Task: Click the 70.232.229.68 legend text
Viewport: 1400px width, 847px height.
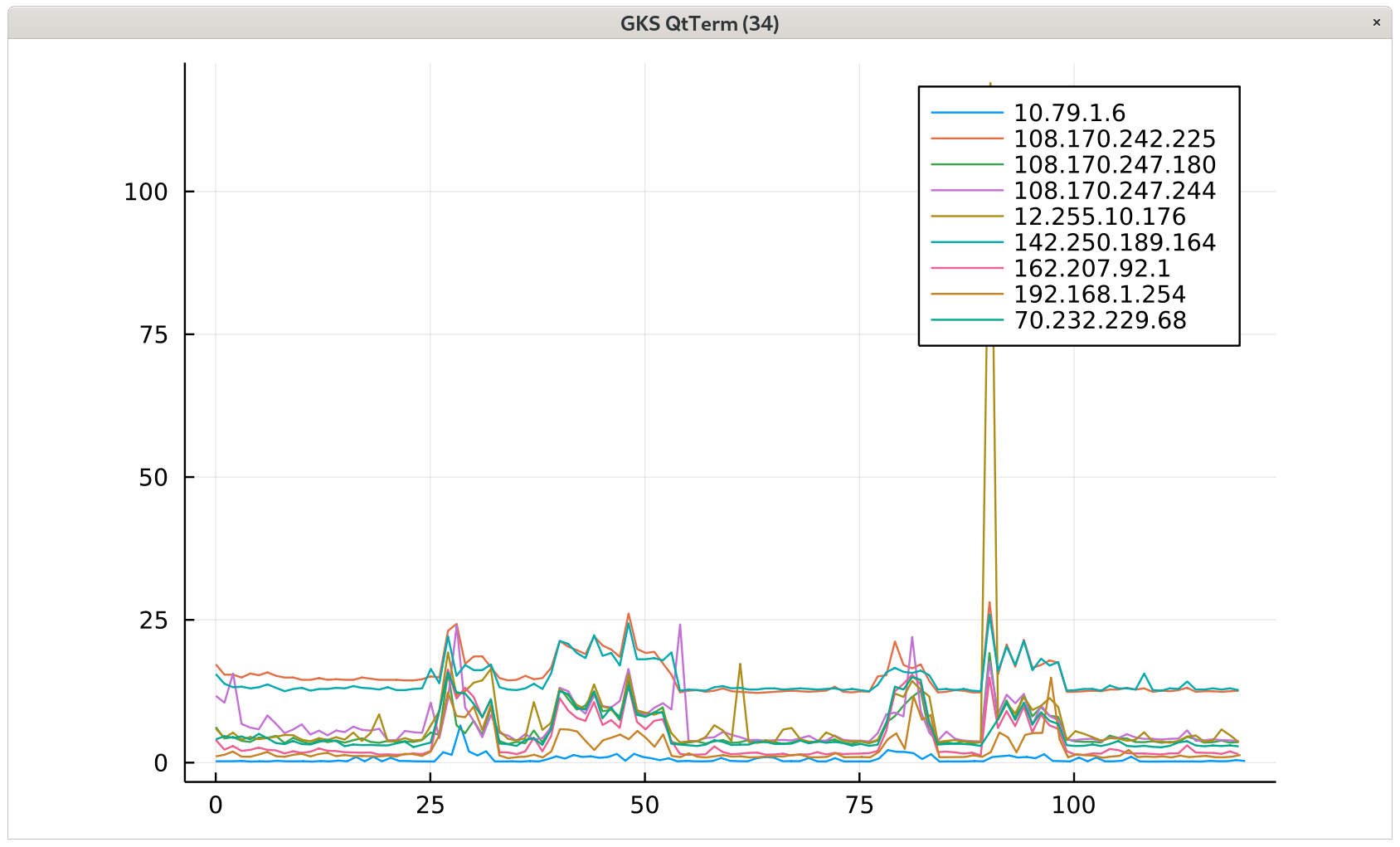Action: pos(1099,320)
